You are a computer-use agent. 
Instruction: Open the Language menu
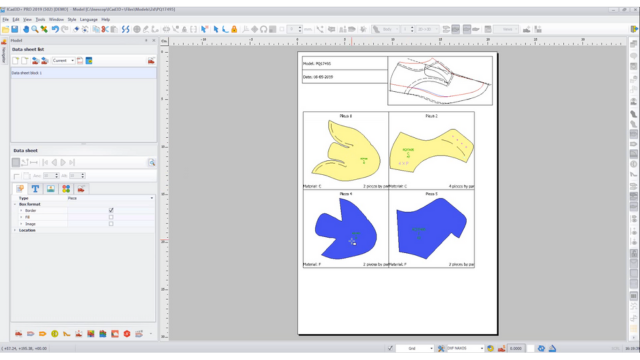click(89, 19)
